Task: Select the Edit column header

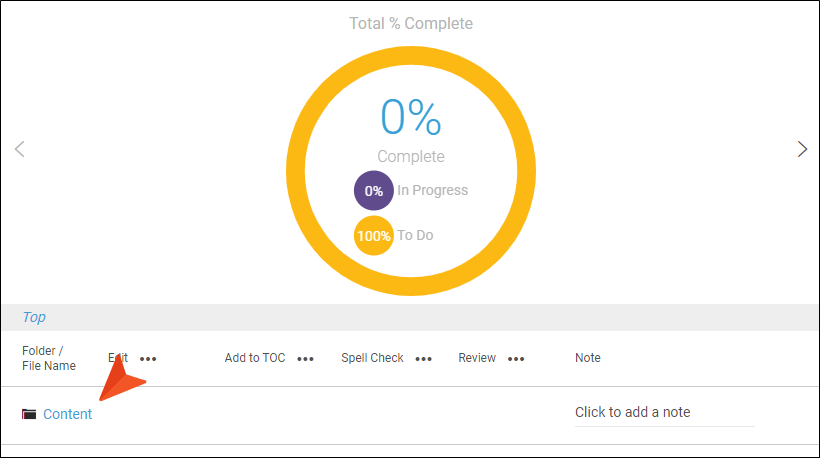Action: coord(118,358)
